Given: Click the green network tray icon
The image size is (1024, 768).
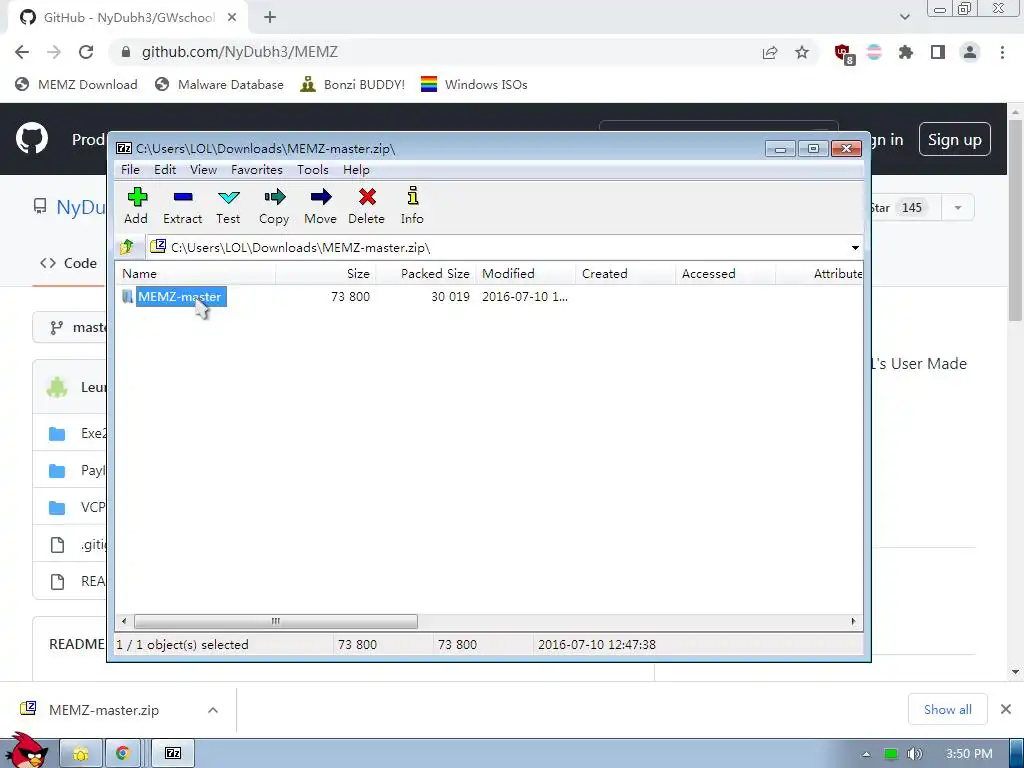Looking at the screenshot, I should click(x=891, y=754).
